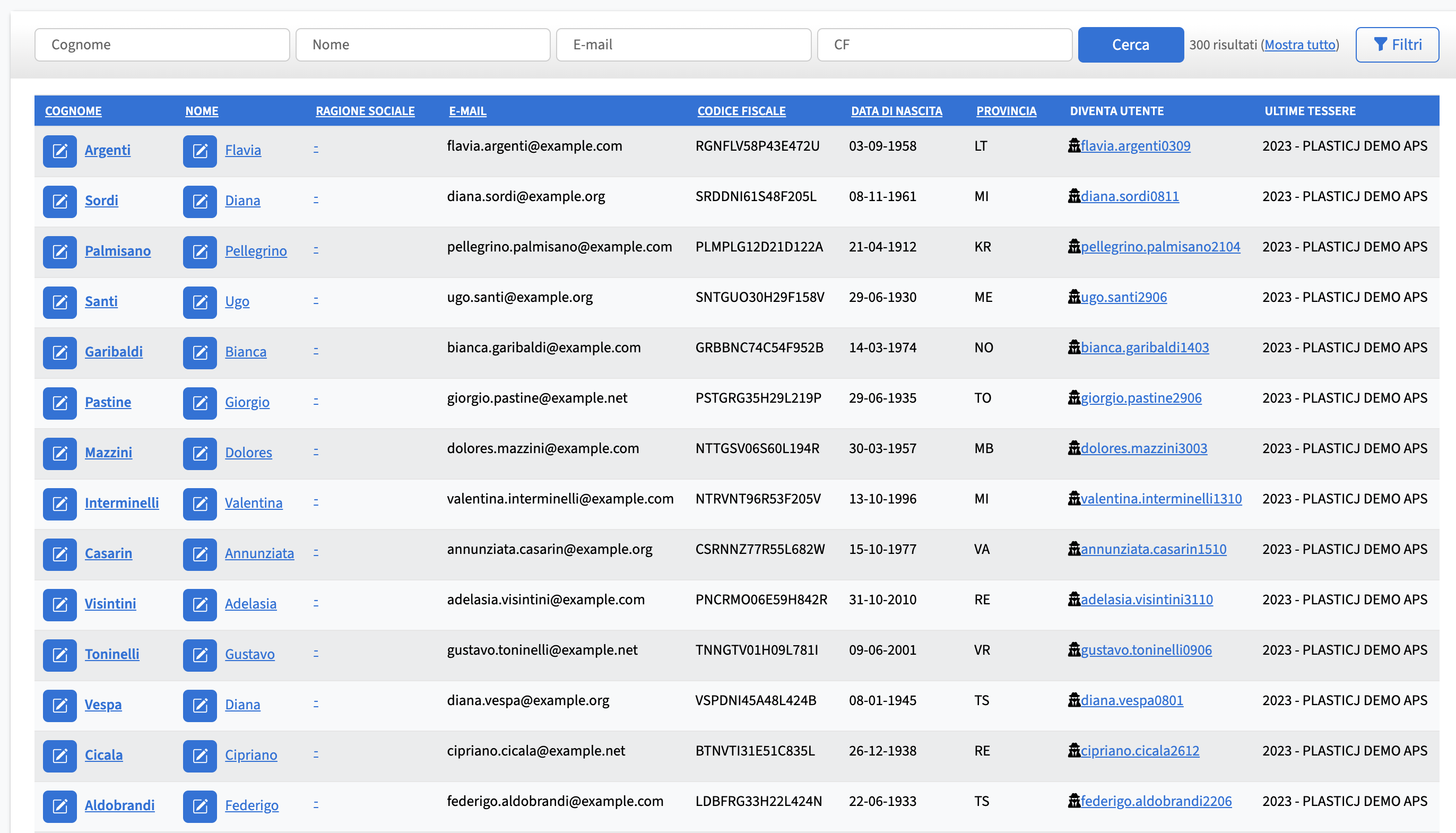1456x833 pixels.
Task: Click edit icon beside surname Casarin
Action: [x=60, y=554]
